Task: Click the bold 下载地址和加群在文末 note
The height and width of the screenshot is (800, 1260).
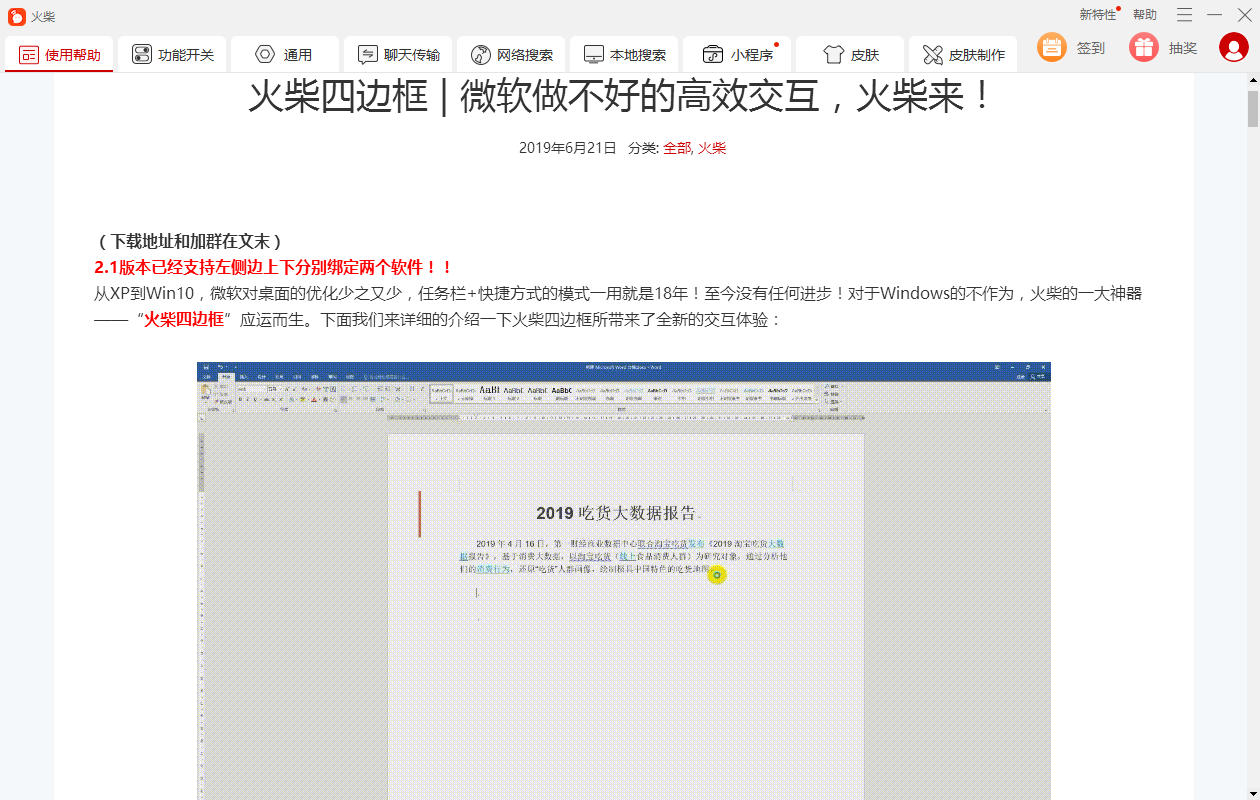Action: tap(190, 242)
